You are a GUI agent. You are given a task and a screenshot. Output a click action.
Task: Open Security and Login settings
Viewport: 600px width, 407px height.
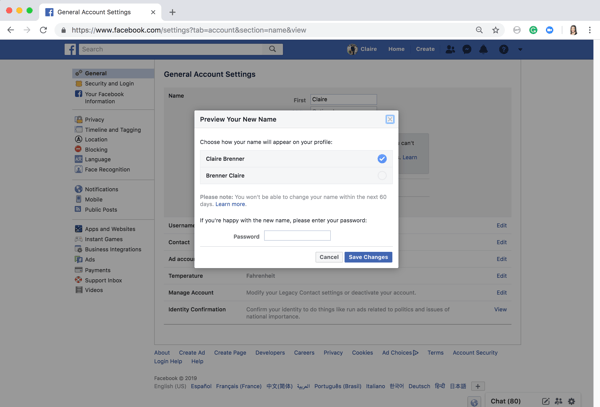pyautogui.click(x=109, y=83)
